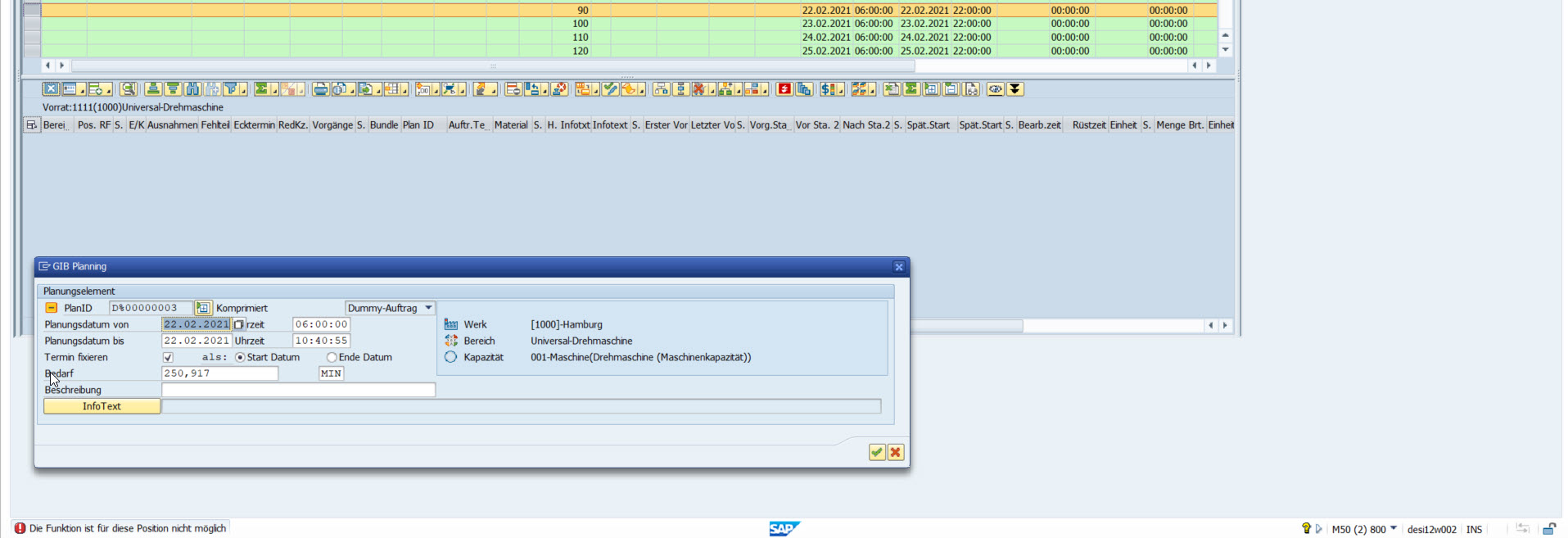Screen dimensions: 1568x538
Task: Open the filter icon dropdown arrow
Action: point(244,92)
